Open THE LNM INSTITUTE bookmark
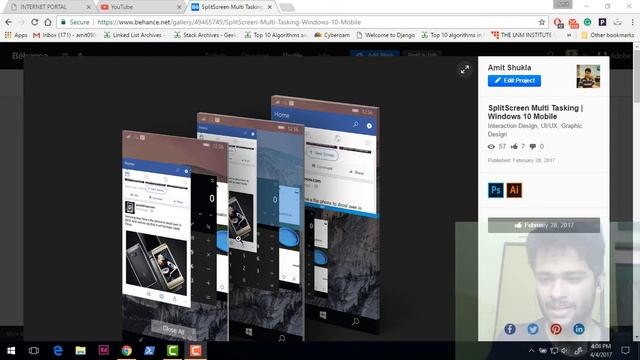The image size is (640, 360). point(521,35)
